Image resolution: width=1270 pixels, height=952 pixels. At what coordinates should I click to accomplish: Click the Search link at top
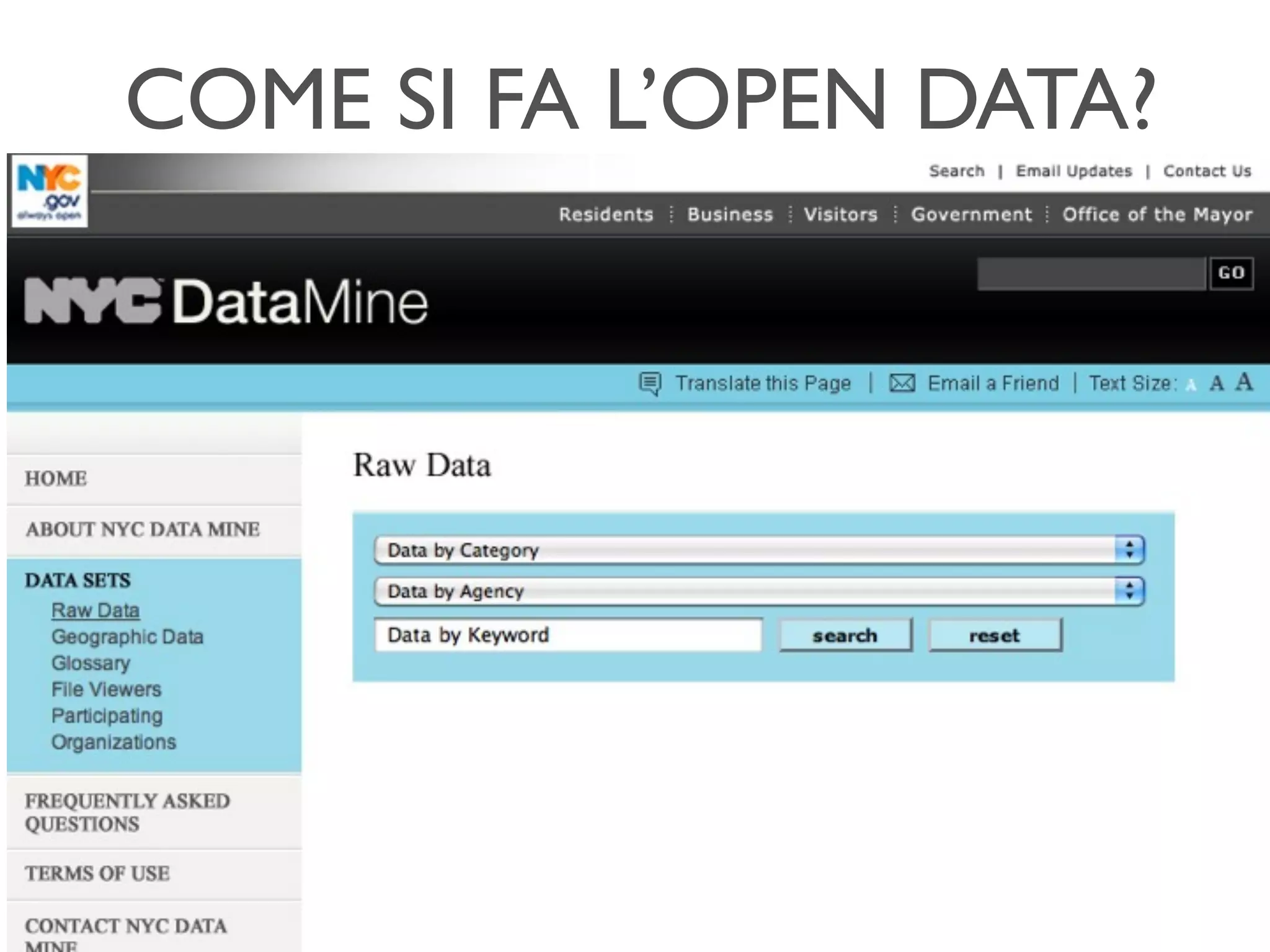point(957,171)
